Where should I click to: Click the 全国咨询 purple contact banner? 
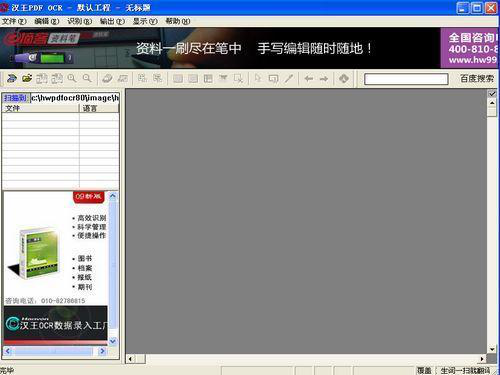point(469,48)
